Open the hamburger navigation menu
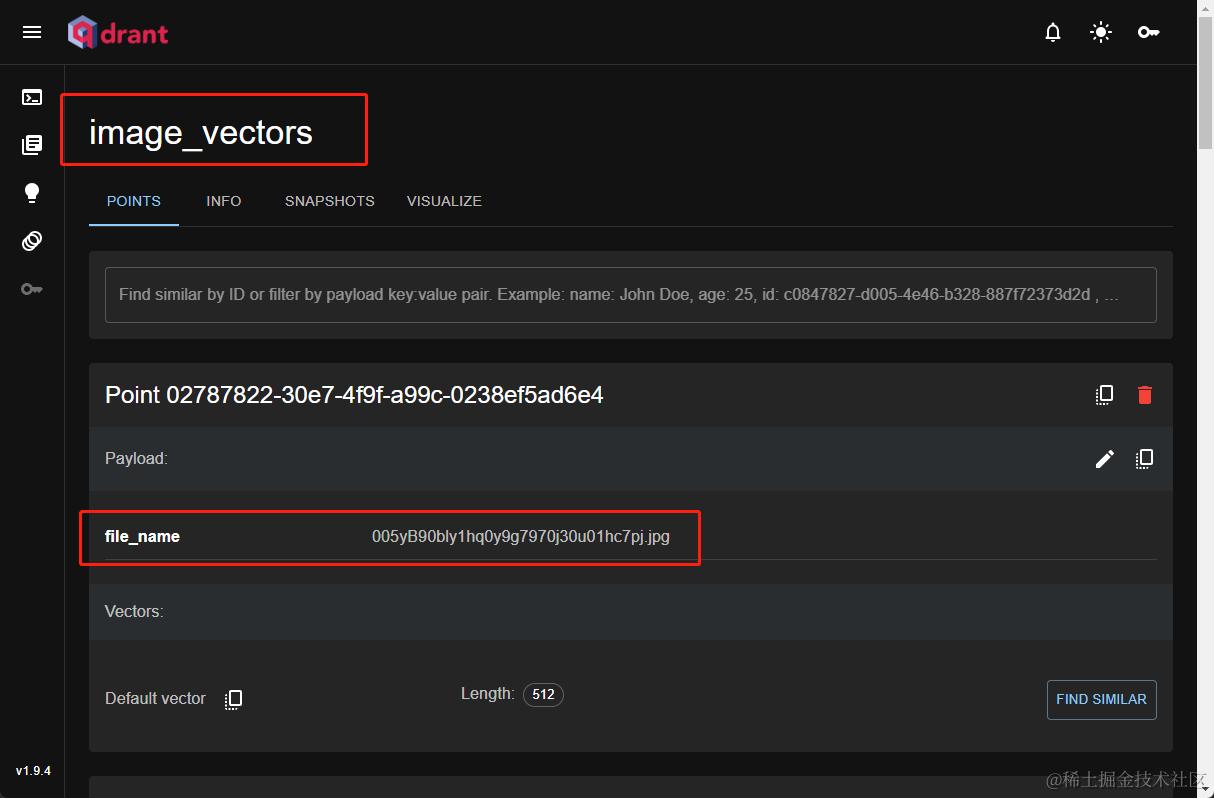 click(x=32, y=32)
